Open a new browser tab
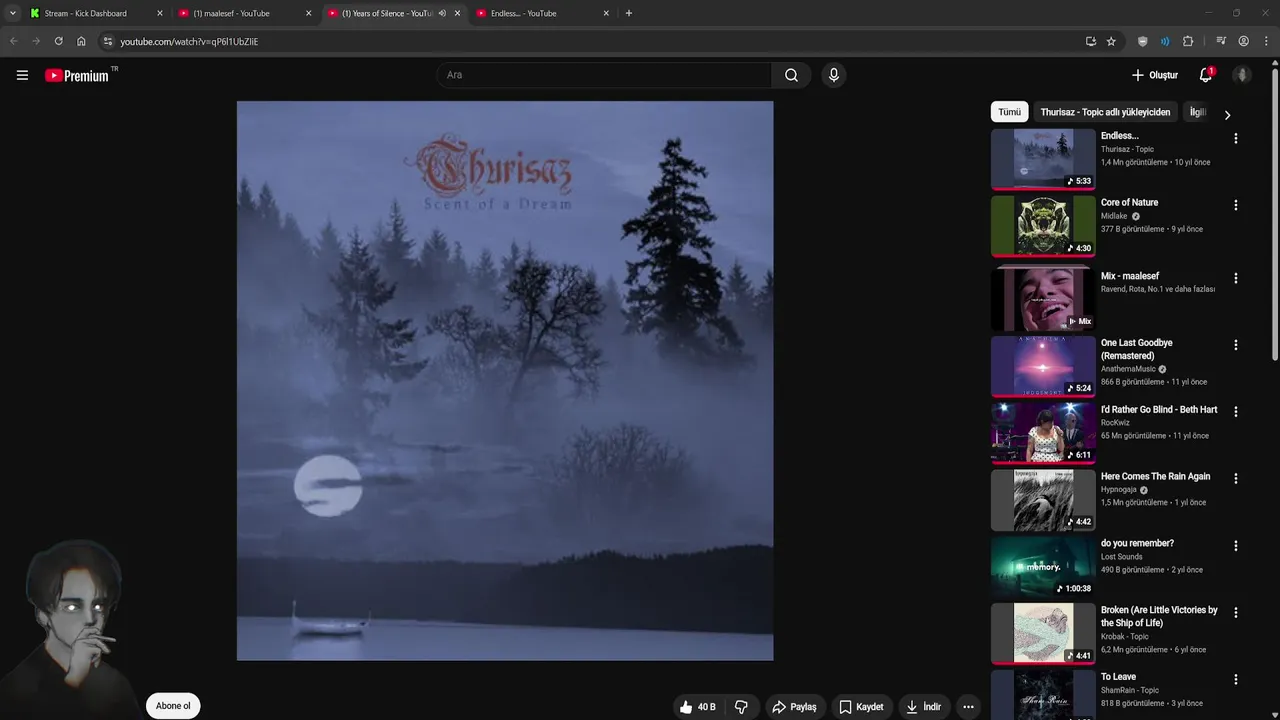Image resolution: width=1280 pixels, height=720 pixels. pos(628,13)
